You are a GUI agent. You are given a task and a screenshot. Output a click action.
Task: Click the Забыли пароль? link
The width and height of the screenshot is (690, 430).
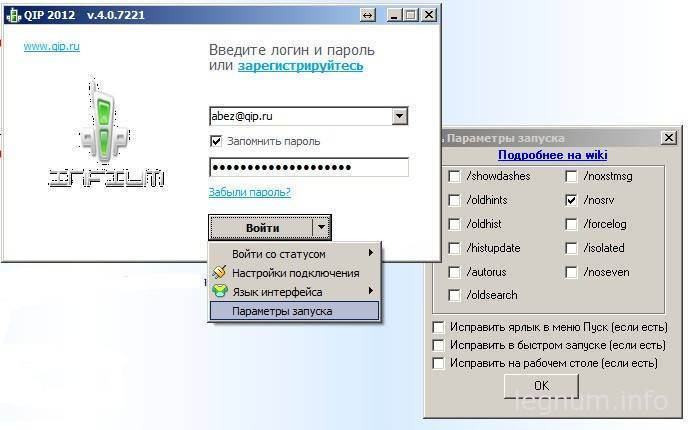[x=250, y=192]
